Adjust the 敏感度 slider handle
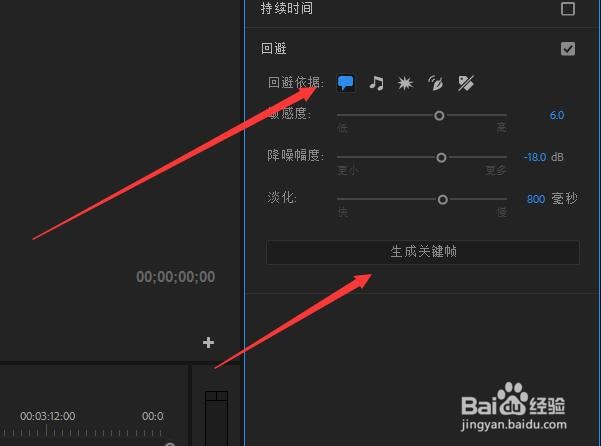Viewport: 601px width, 446px height. (439, 115)
